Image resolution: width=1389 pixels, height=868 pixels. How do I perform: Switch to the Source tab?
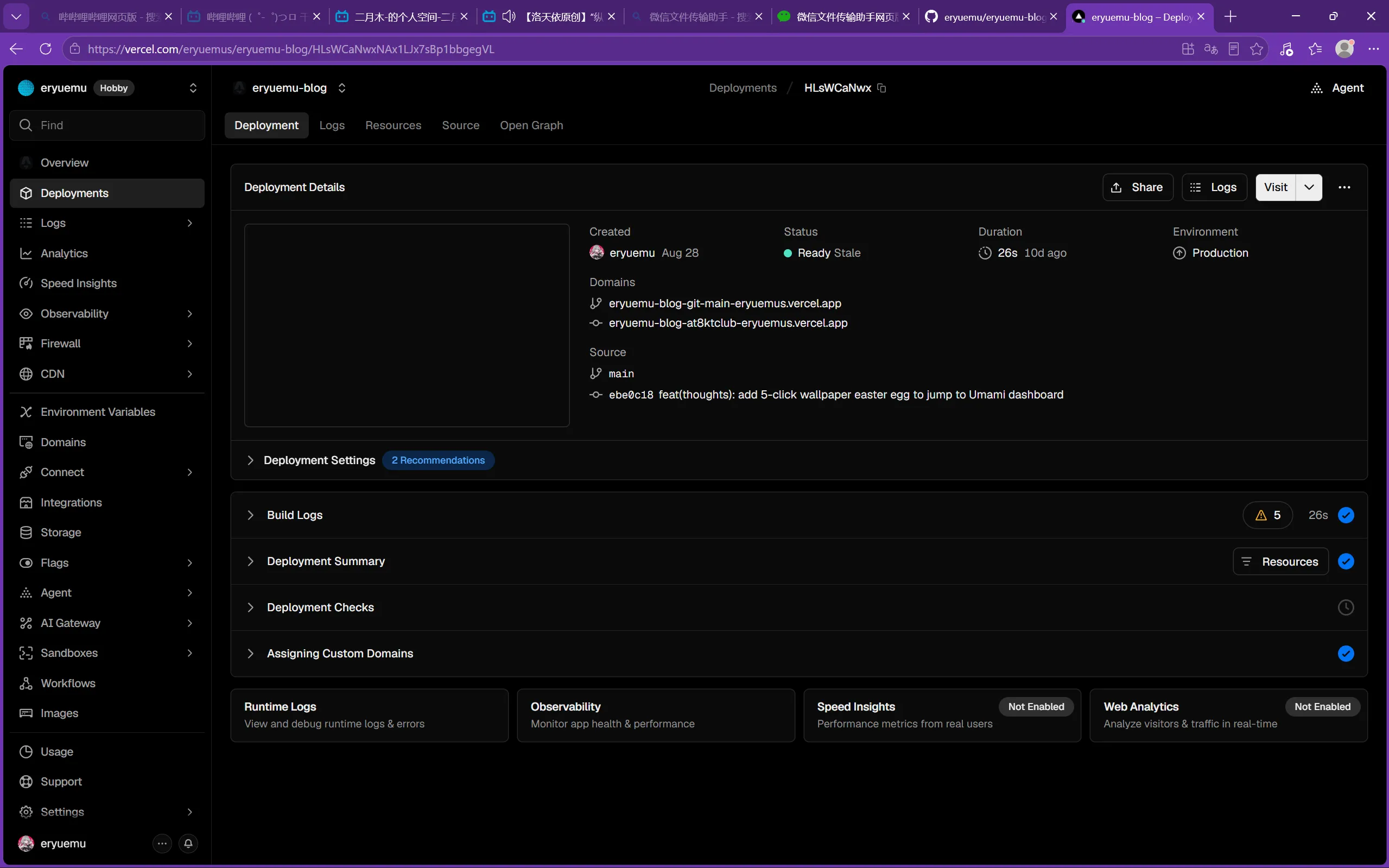coord(460,125)
